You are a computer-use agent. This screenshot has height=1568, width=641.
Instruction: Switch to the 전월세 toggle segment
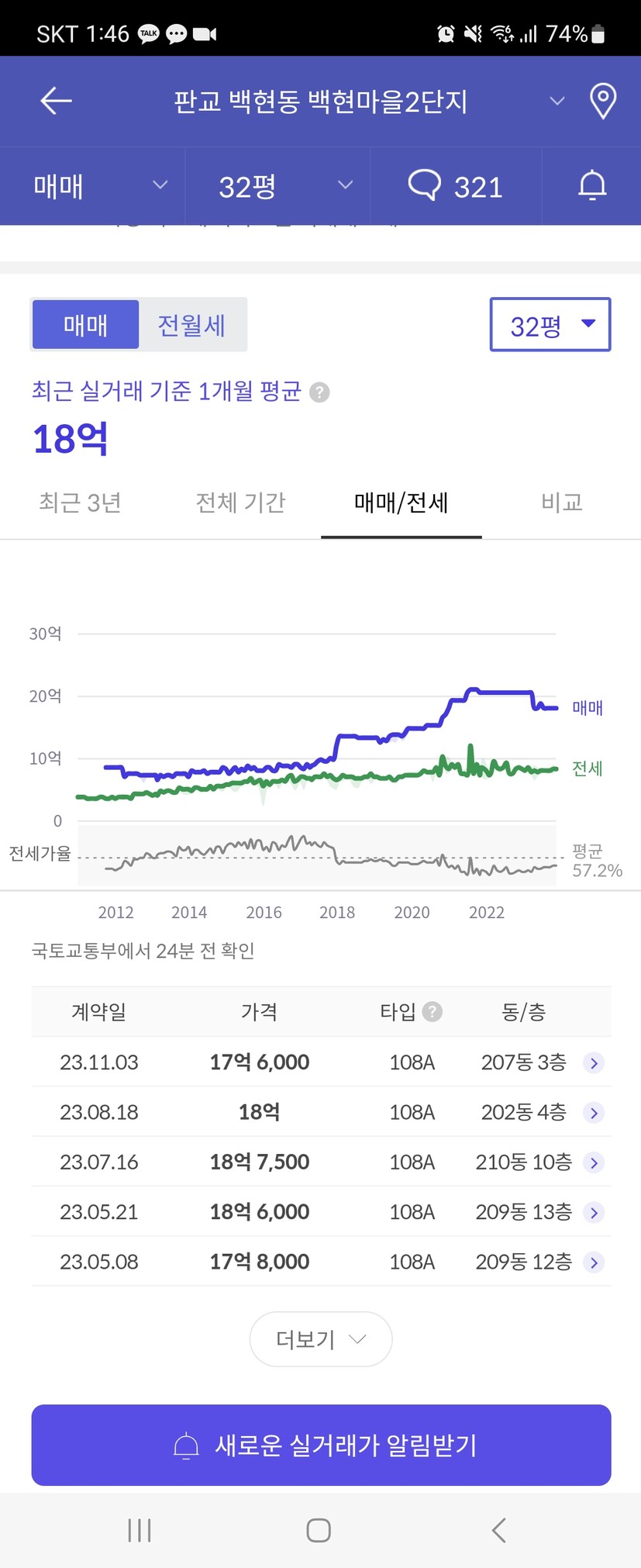point(191,325)
